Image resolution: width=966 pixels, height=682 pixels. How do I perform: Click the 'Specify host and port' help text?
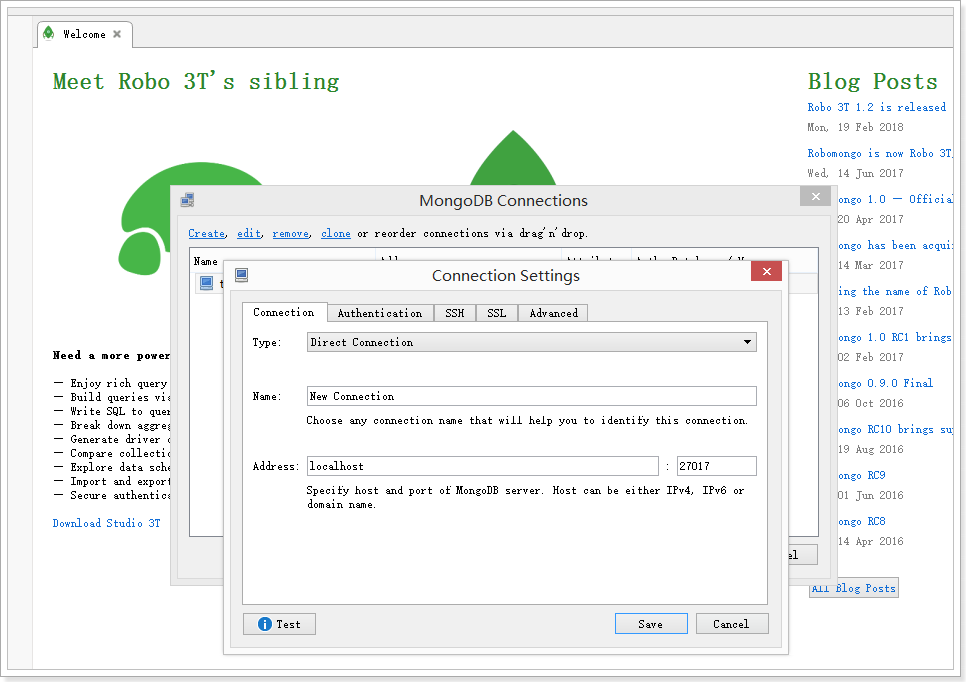tap(526, 497)
